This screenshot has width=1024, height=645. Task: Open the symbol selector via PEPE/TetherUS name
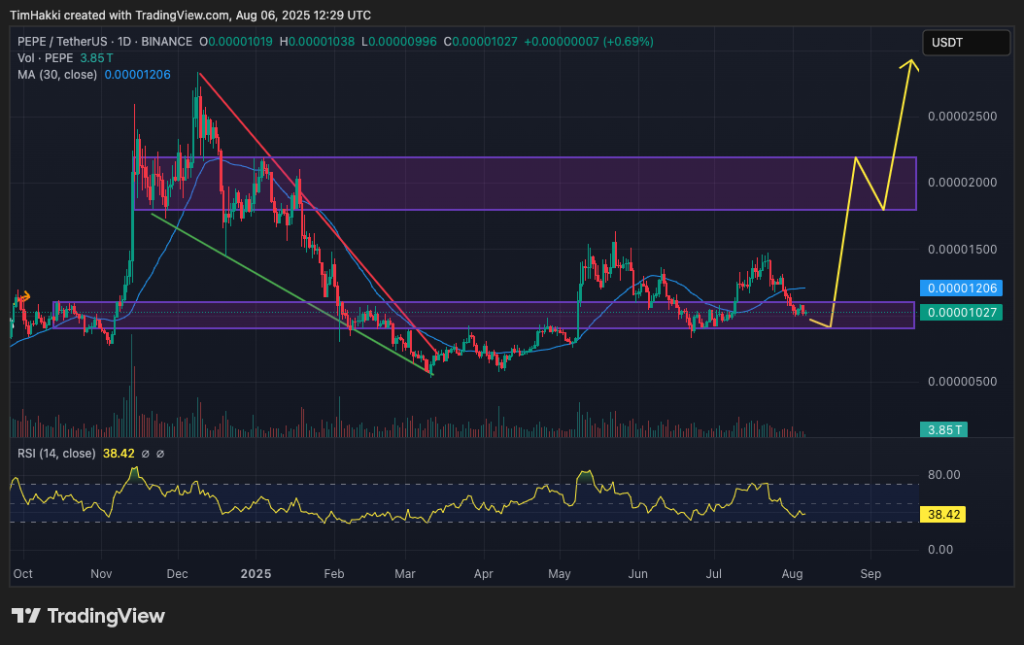(x=60, y=41)
